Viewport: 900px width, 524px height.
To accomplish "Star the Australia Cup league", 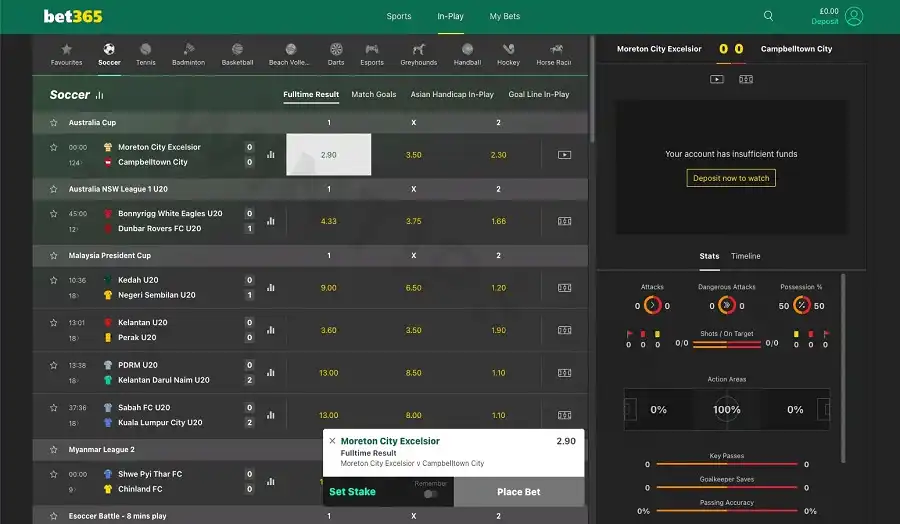I will tap(54, 123).
